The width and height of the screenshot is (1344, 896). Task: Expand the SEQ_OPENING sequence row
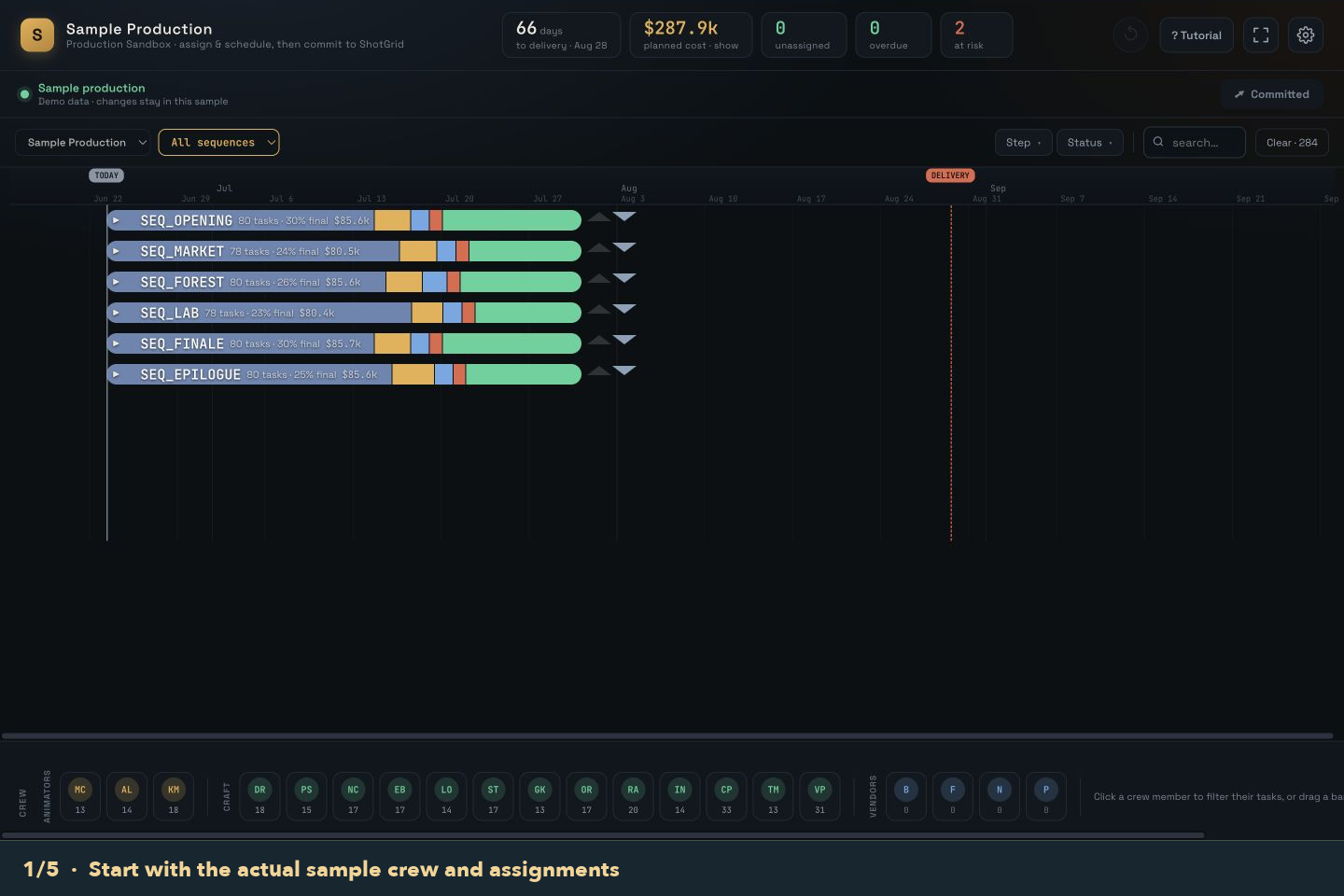[x=116, y=220]
